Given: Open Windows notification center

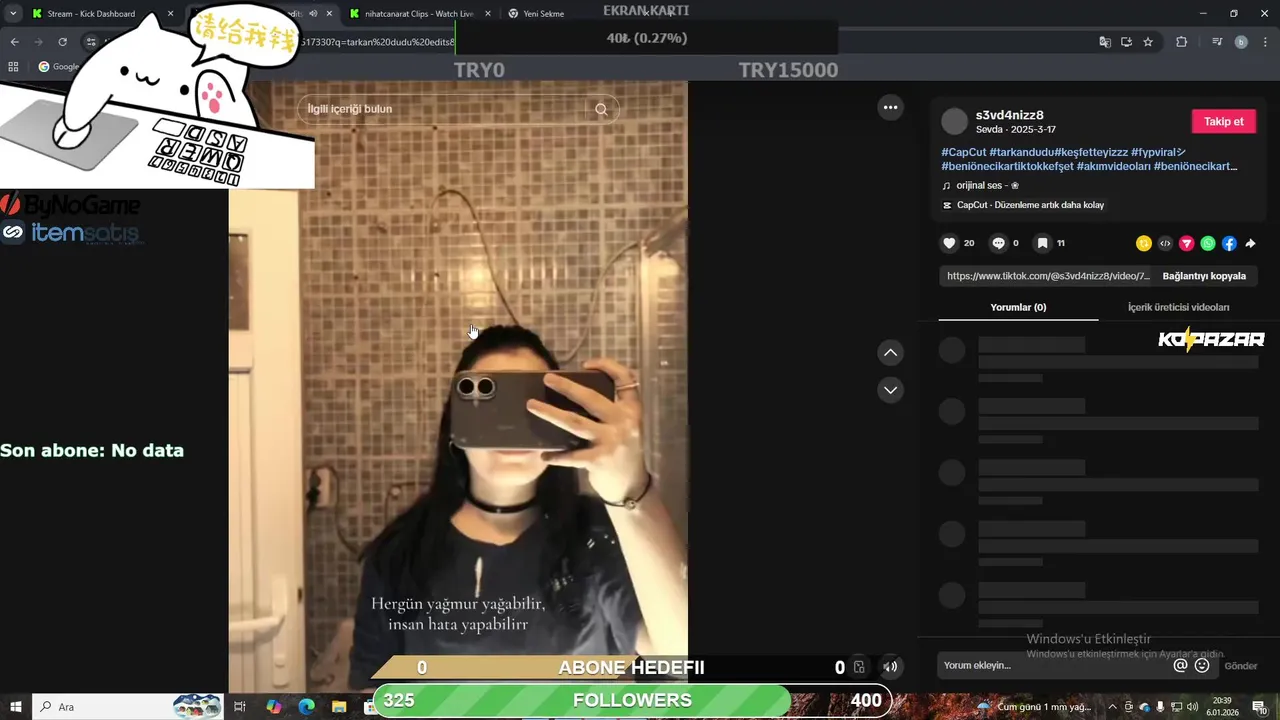Looking at the screenshot, I should pos(1260,706).
